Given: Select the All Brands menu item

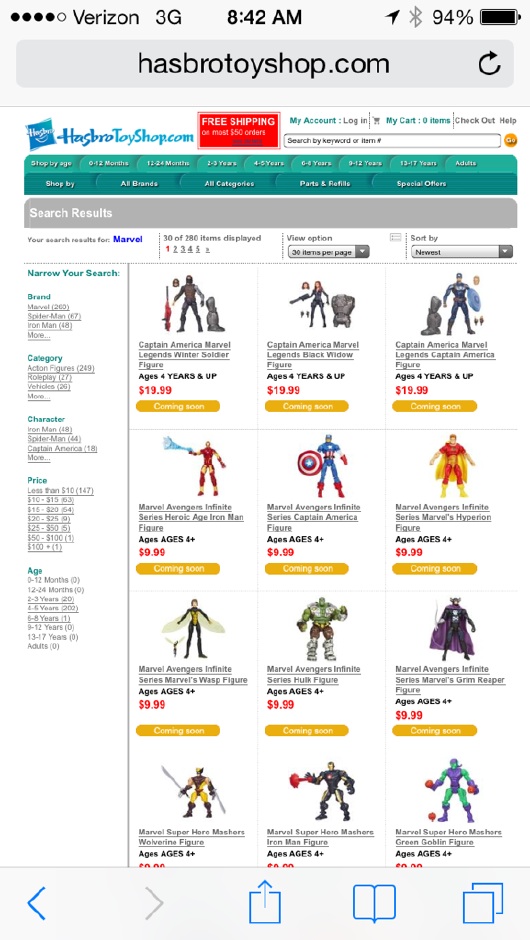Looking at the screenshot, I should [138, 183].
